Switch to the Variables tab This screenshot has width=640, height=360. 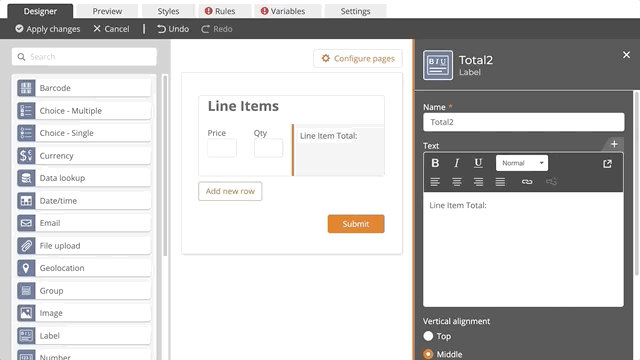click(x=288, y=11)
